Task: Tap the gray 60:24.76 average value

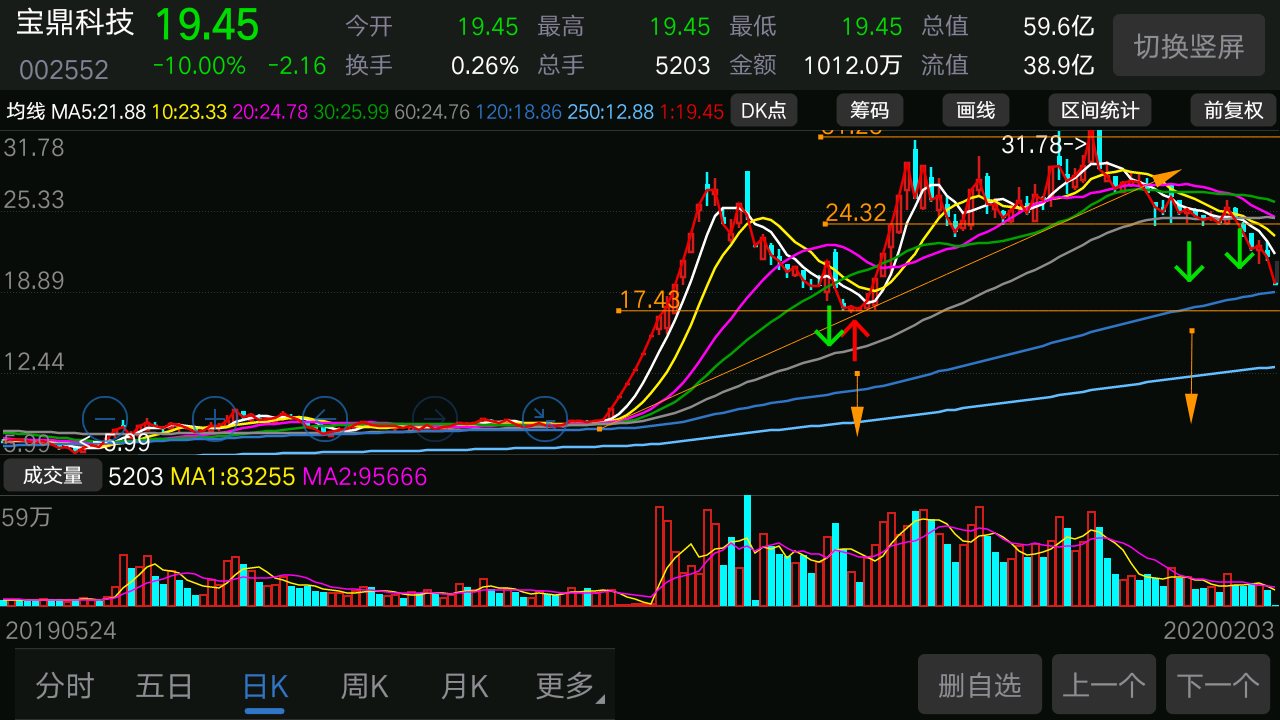Action: (x=434, y=111)
